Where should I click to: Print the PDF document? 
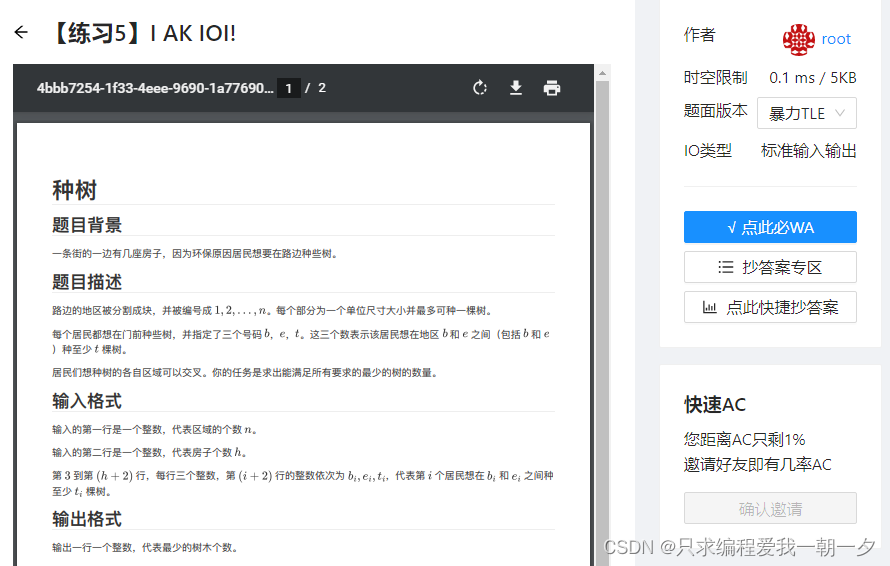coord(552,88)
